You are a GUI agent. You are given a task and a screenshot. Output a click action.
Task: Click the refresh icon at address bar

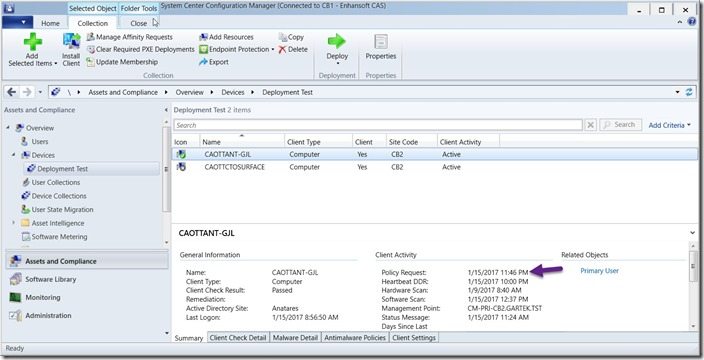click(689, 92)
